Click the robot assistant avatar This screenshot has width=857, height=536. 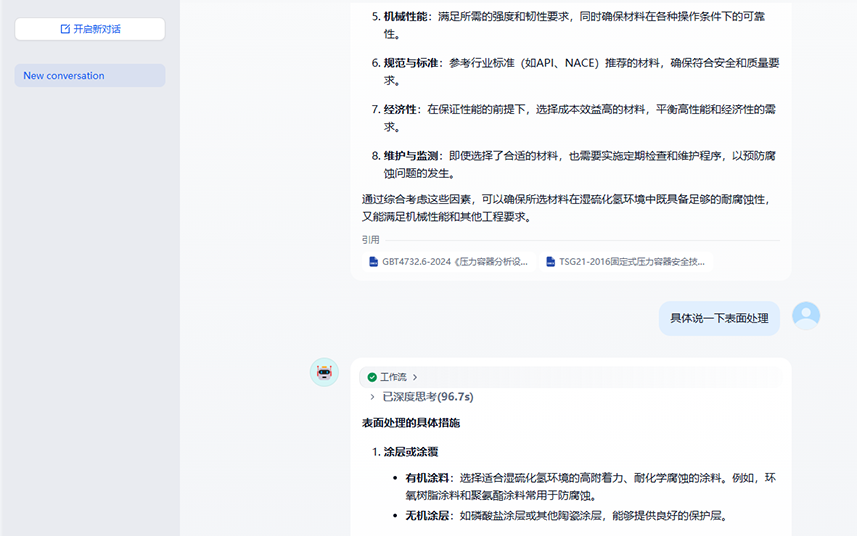(x=324, y=372)
